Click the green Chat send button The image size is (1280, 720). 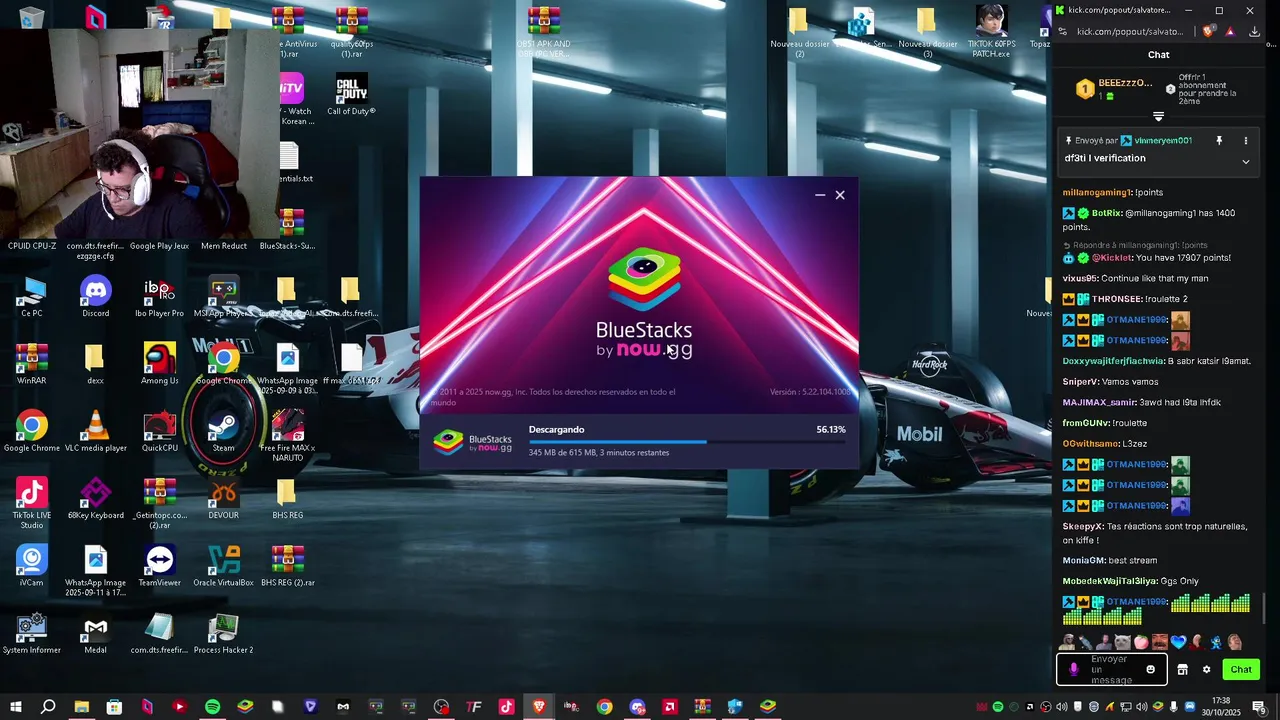[1241, 670]
